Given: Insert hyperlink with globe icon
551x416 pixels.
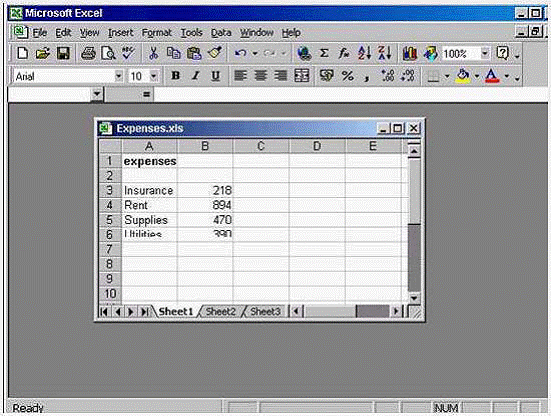Looking at the screenshot, I should [x=304, y=53].
